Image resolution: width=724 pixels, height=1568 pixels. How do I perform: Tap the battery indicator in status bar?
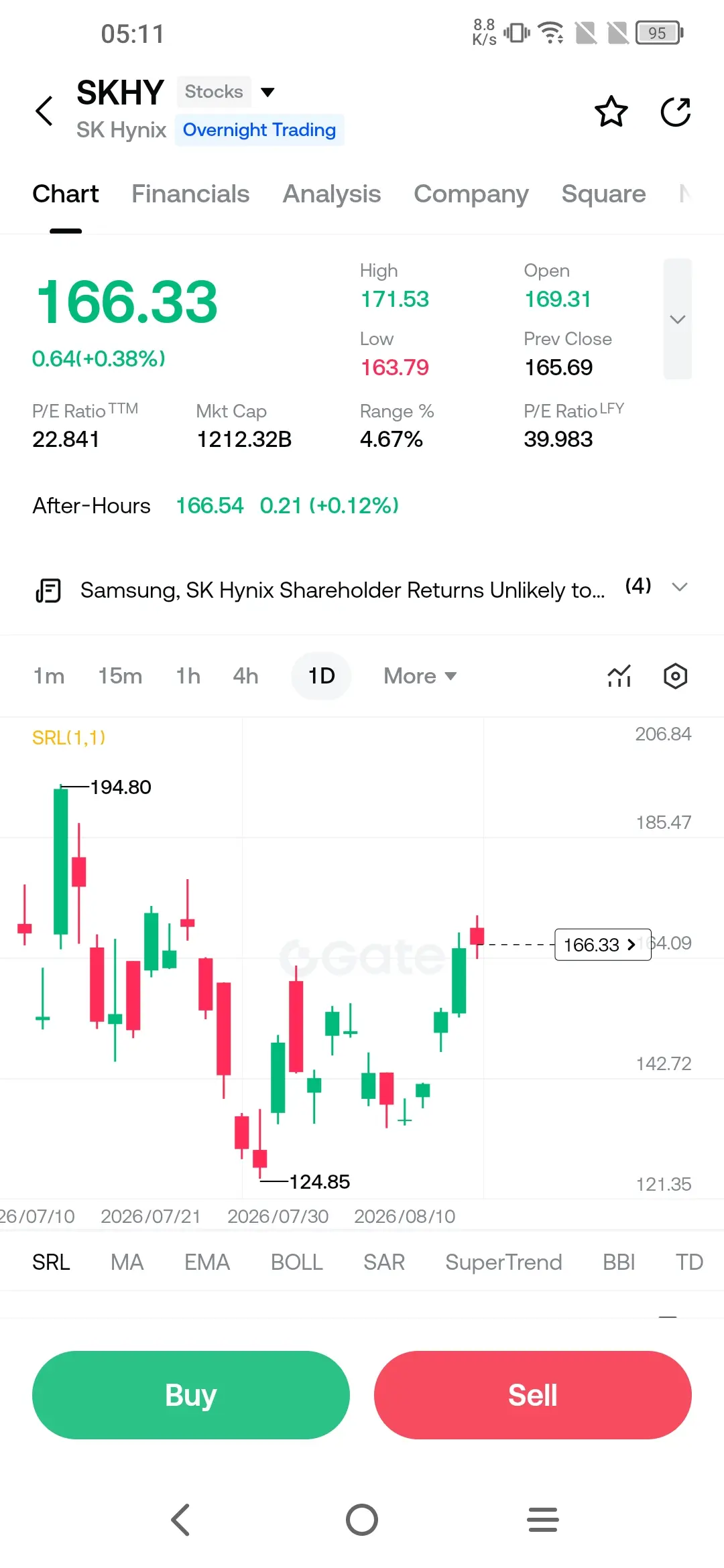click(x=660, y=33)
